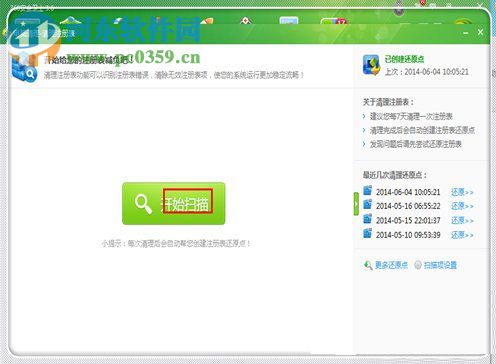496x364 pixels.
Task: Click the 已创建还原点 heading text
Action: tap(404, 59)
